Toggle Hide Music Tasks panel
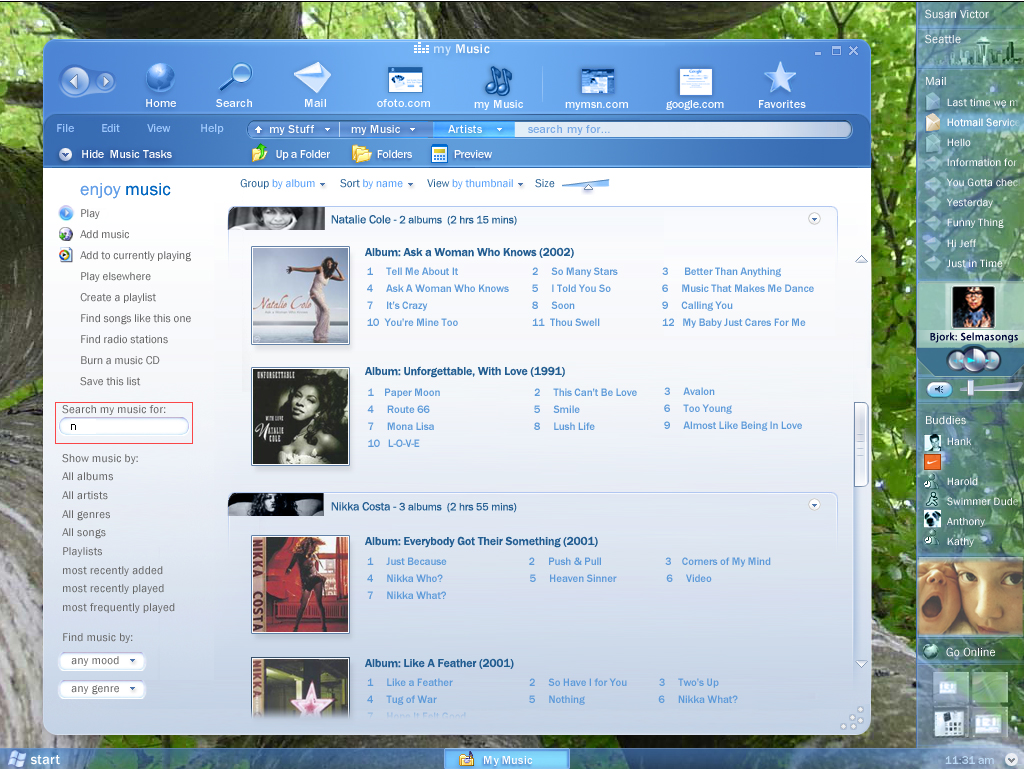The image size is (1024, 769). coord(65,154)
